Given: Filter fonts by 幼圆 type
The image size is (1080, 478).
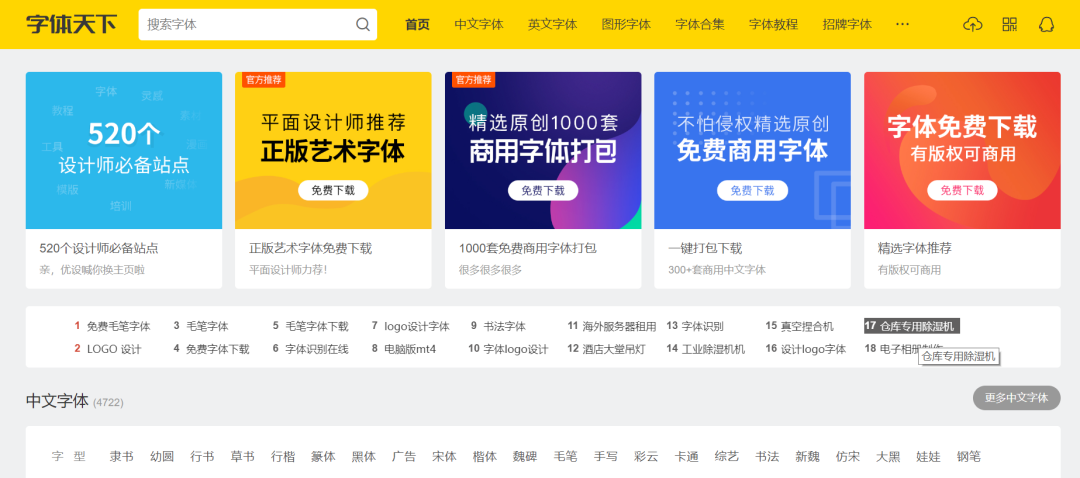Looking at the screenshot, I should (x=162, y=457).
